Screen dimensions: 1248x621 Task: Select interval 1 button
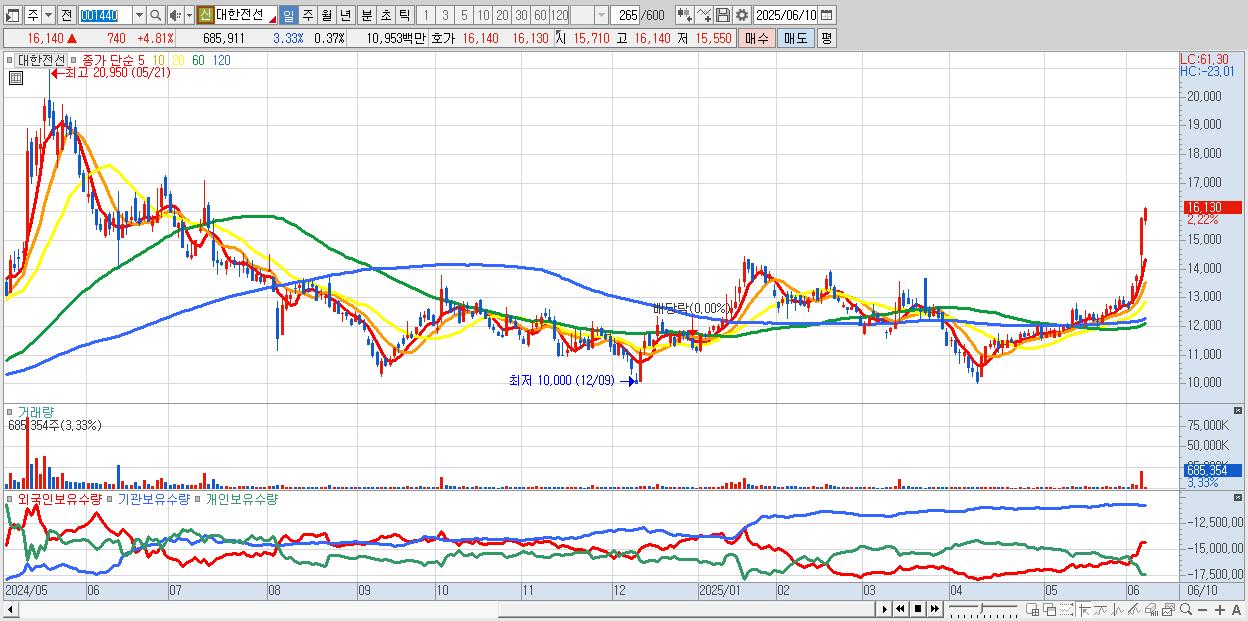tap(426, 15)
